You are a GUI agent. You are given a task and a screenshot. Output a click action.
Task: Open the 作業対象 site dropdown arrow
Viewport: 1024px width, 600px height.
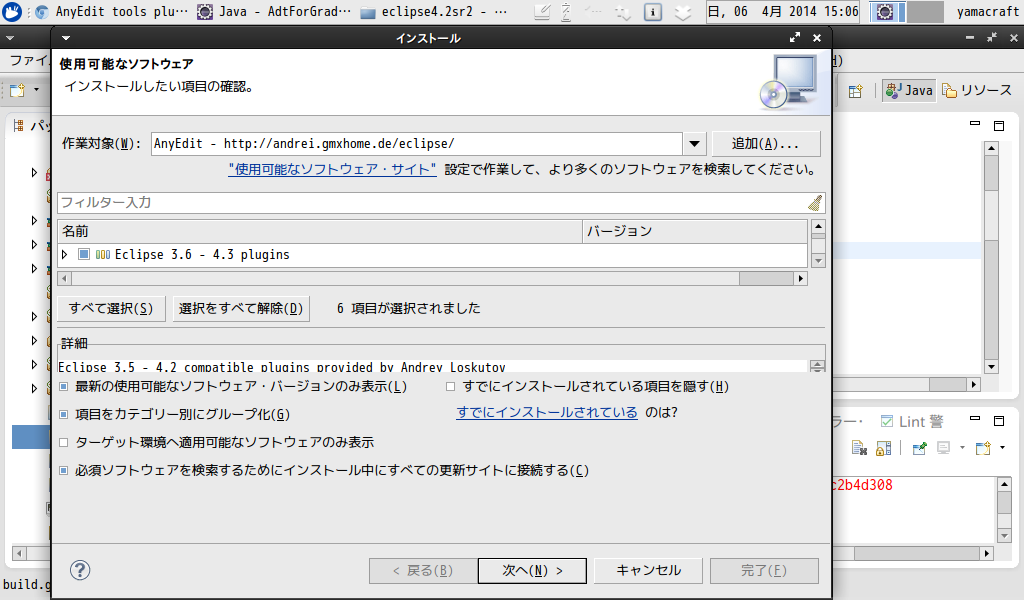[694, 144]
